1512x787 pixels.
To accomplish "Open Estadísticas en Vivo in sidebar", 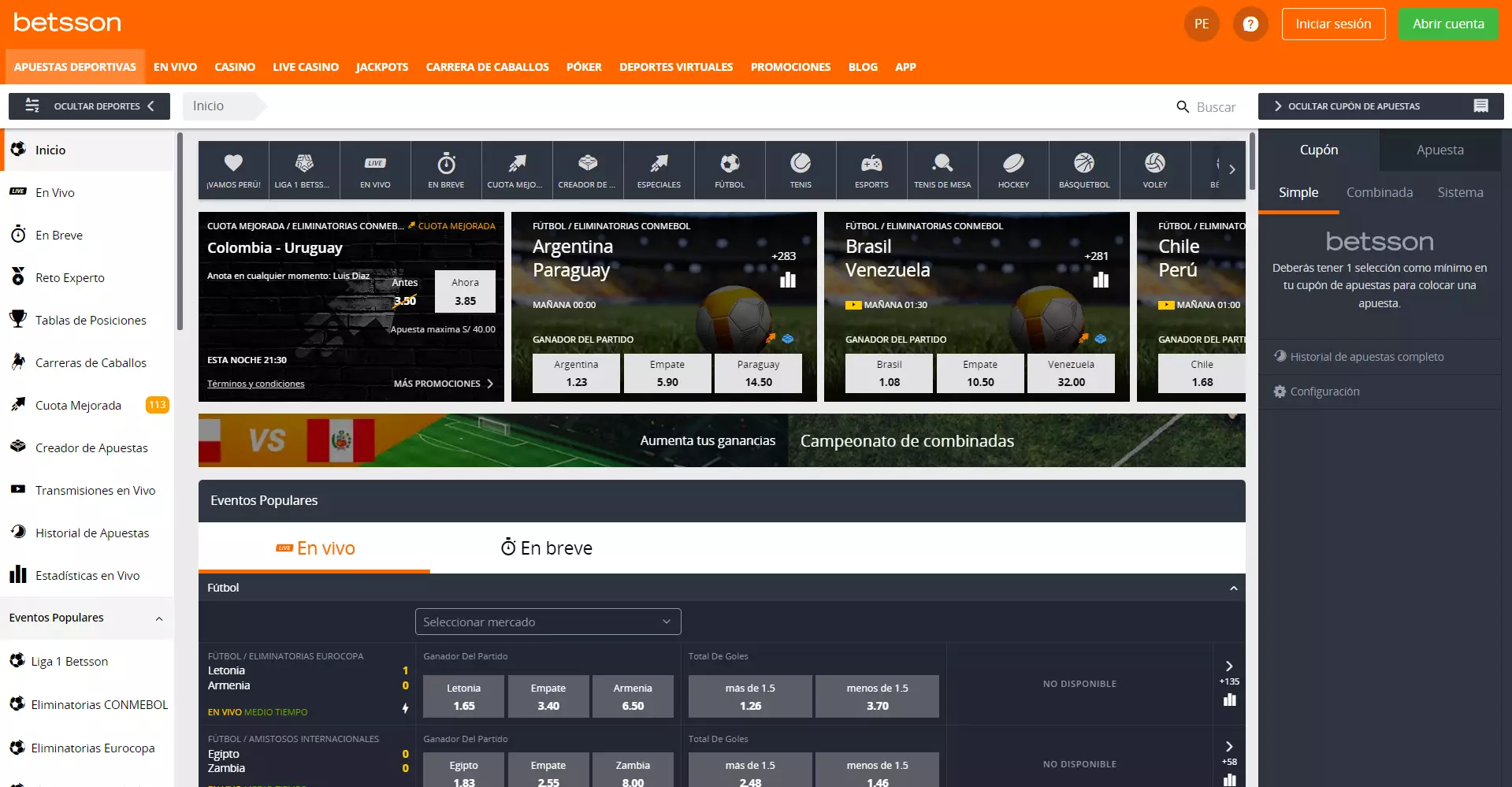I will coord(87,575).
